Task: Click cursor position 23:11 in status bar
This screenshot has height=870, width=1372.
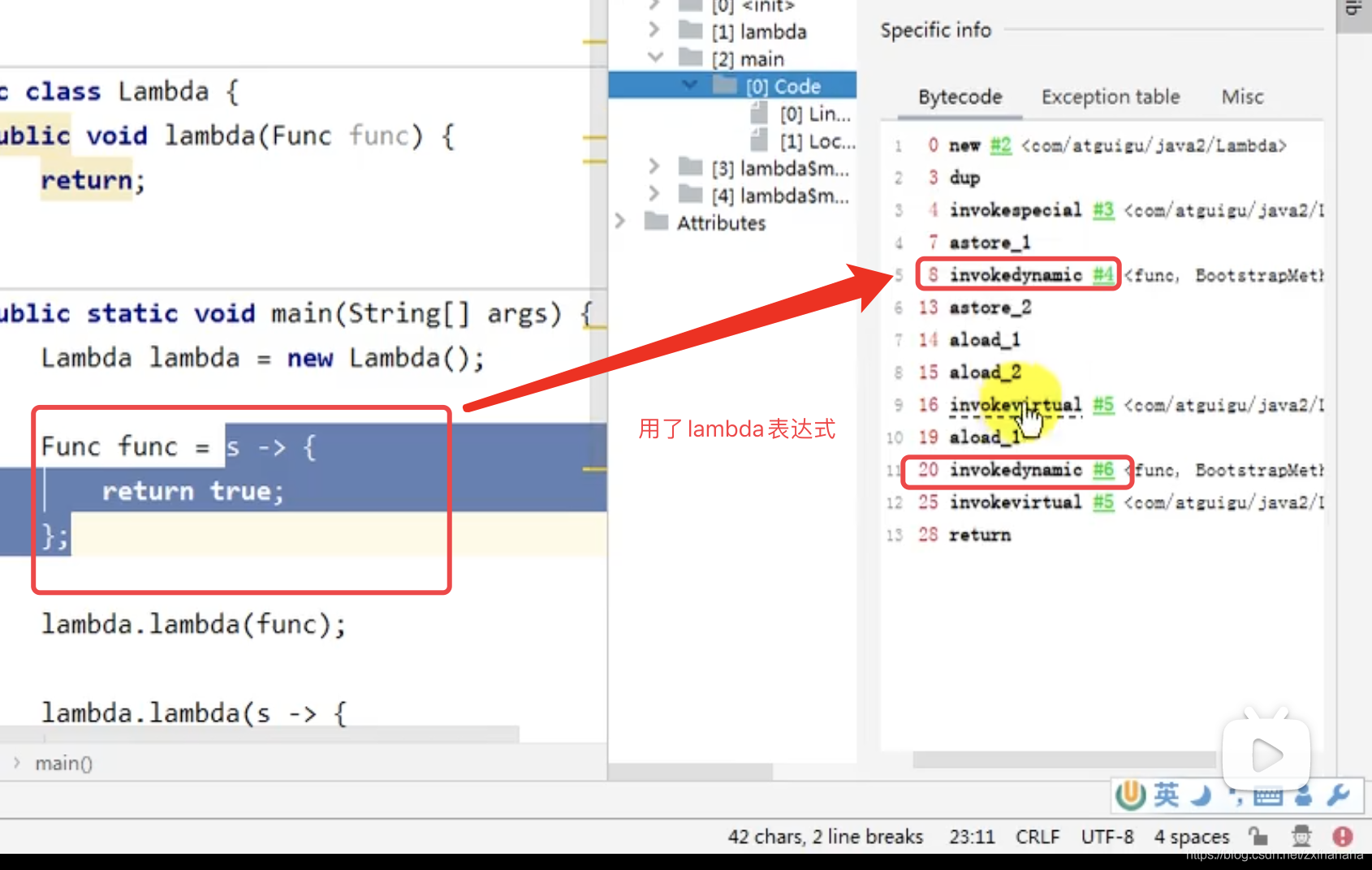Action: click(x=972, y=837)
